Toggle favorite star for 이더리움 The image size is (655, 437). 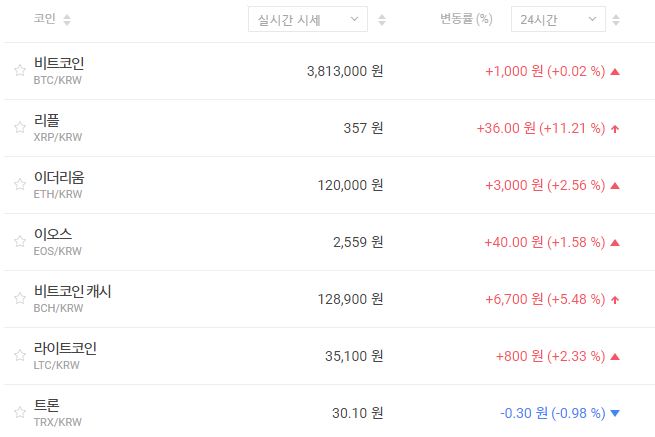click(x=19, y=185)
